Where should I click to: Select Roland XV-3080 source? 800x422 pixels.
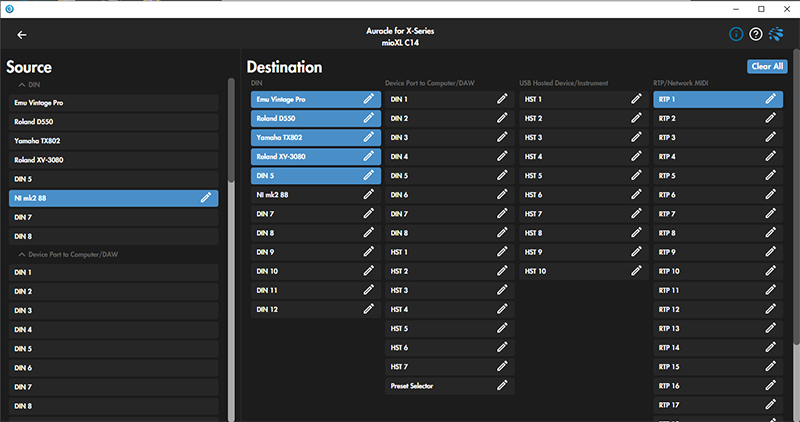pyautogui.click(x=113, y=160)
